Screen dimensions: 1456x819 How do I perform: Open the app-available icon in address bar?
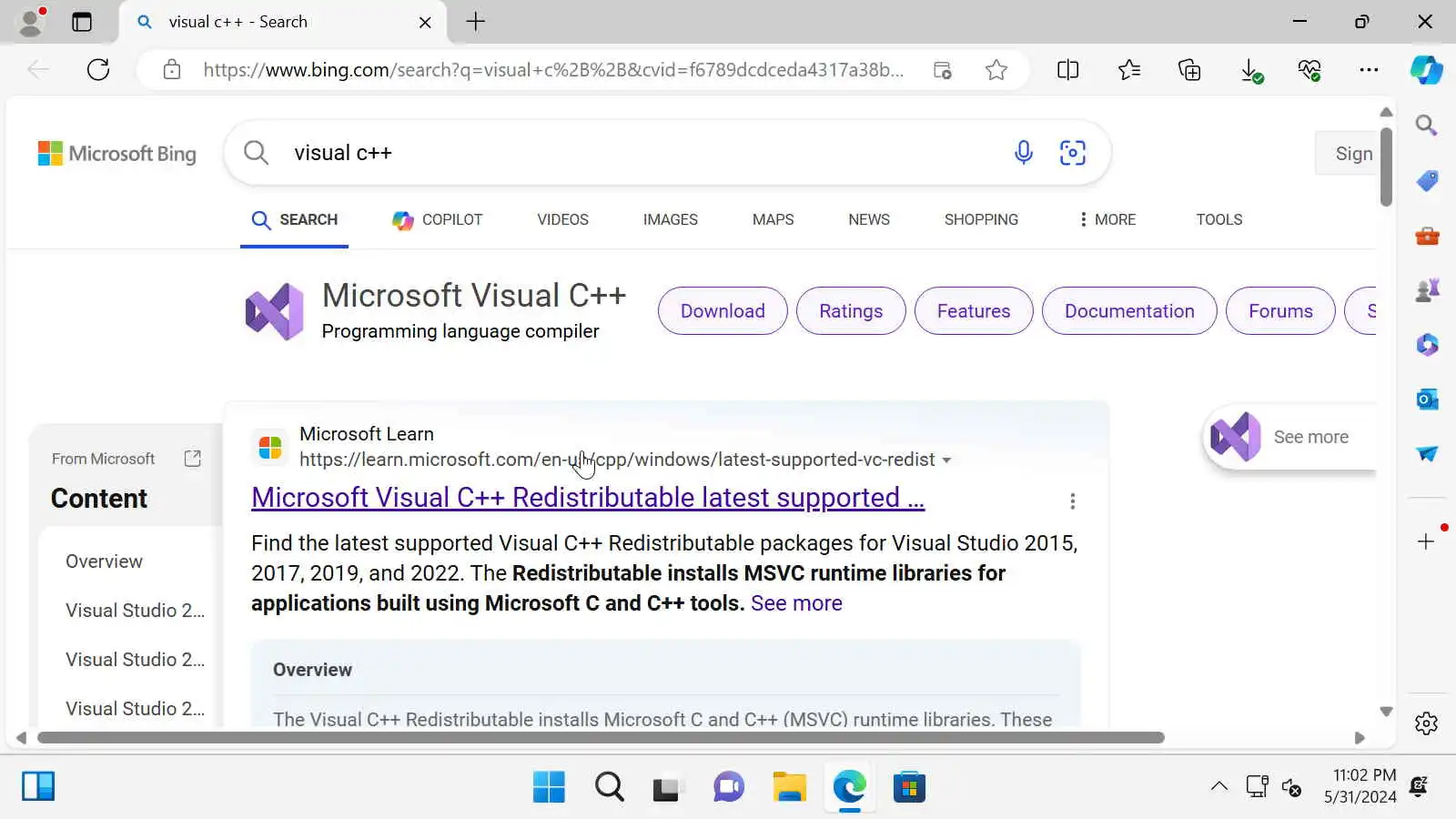pos(943,70)
